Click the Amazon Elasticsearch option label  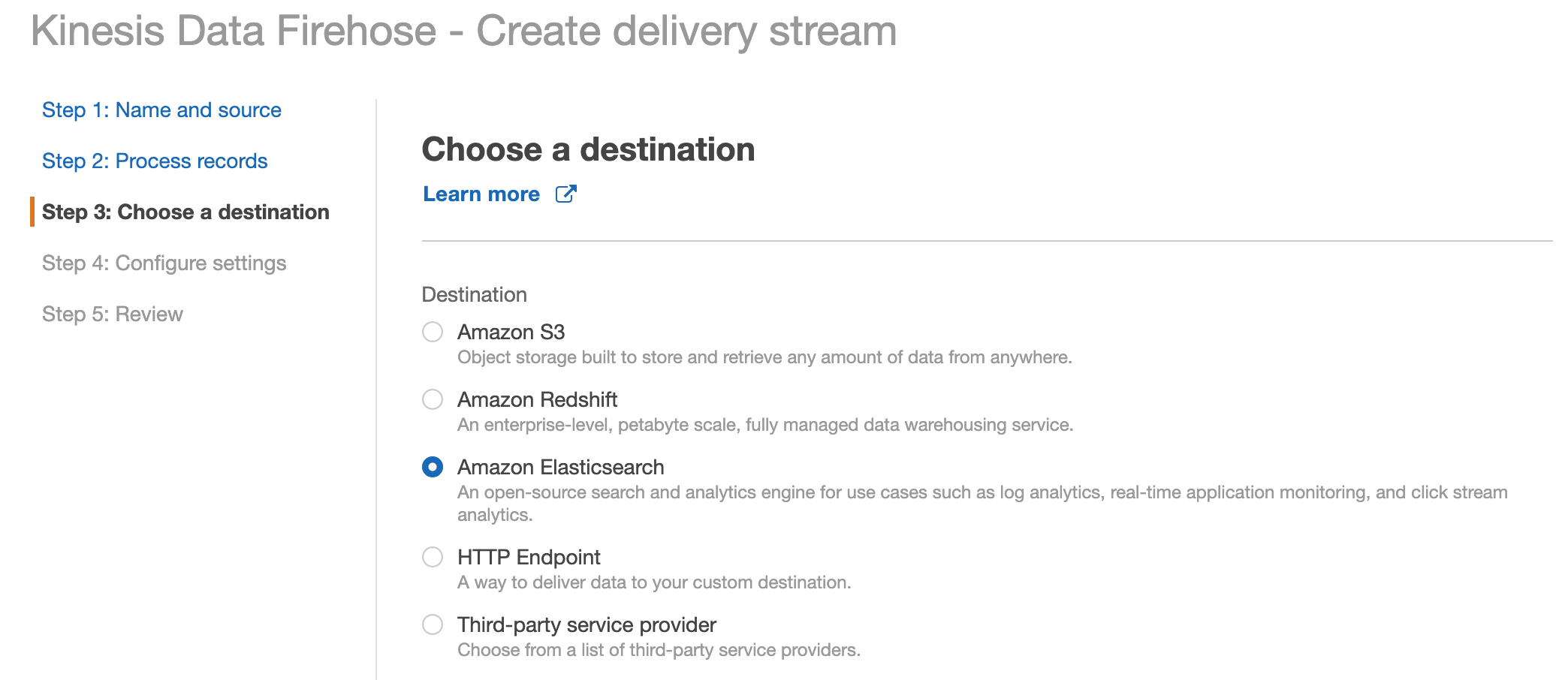point(560,467)
